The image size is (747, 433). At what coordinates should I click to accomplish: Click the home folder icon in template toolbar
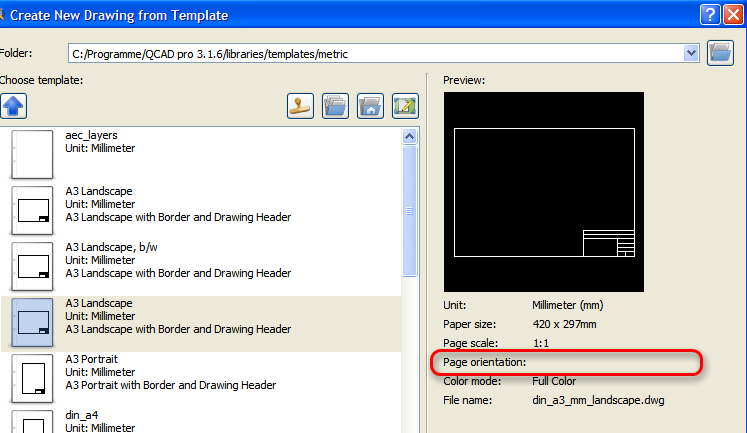pos(370,106)
